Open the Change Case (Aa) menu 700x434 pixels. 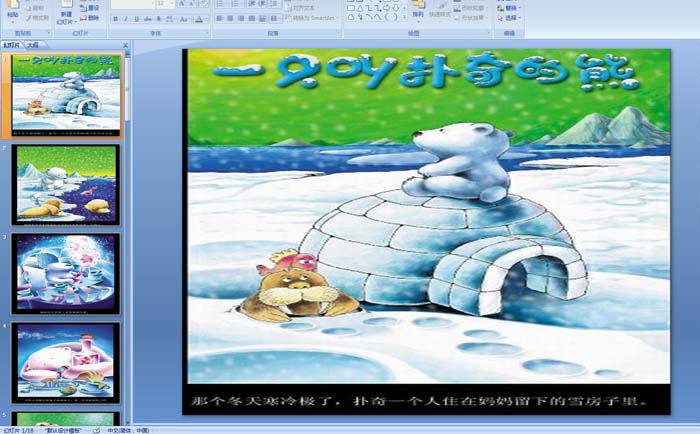(x=184, y=19)
